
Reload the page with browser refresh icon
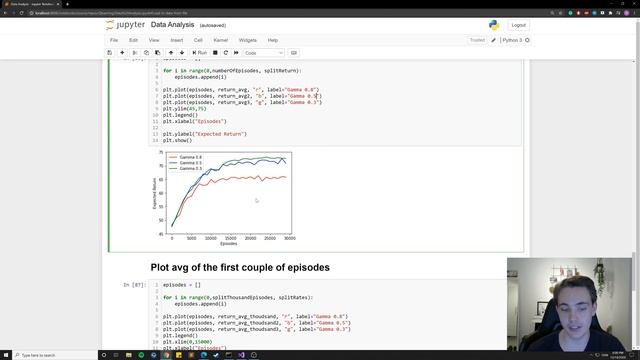tap(21, 13)
